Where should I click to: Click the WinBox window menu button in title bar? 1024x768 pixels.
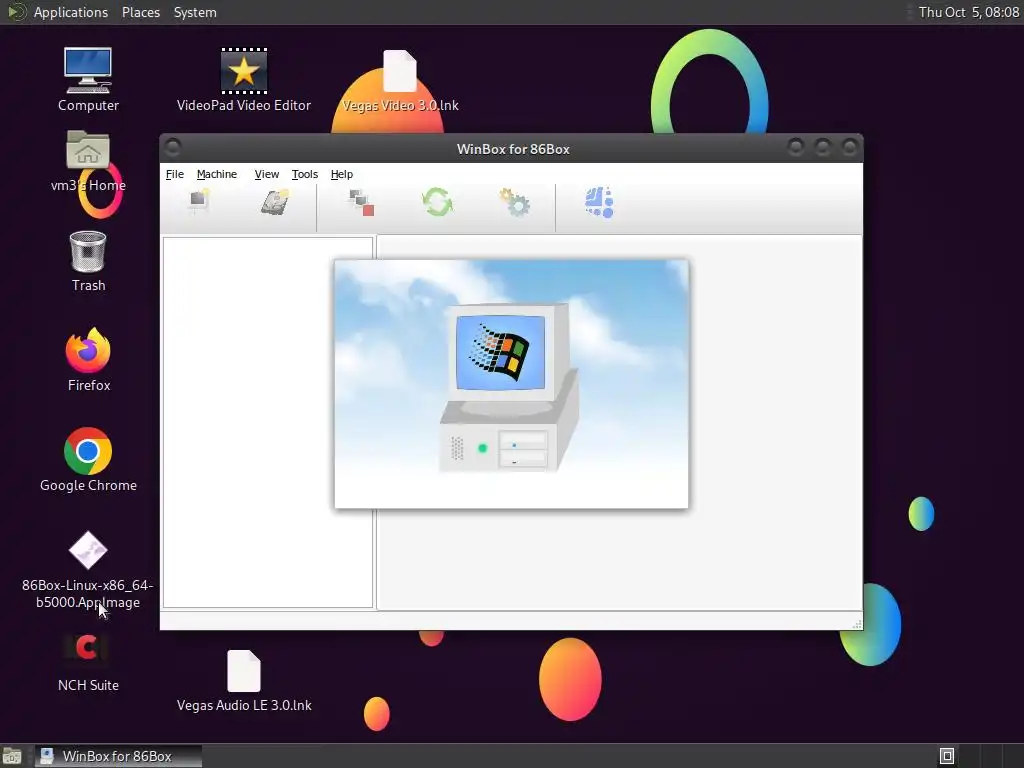172,148
